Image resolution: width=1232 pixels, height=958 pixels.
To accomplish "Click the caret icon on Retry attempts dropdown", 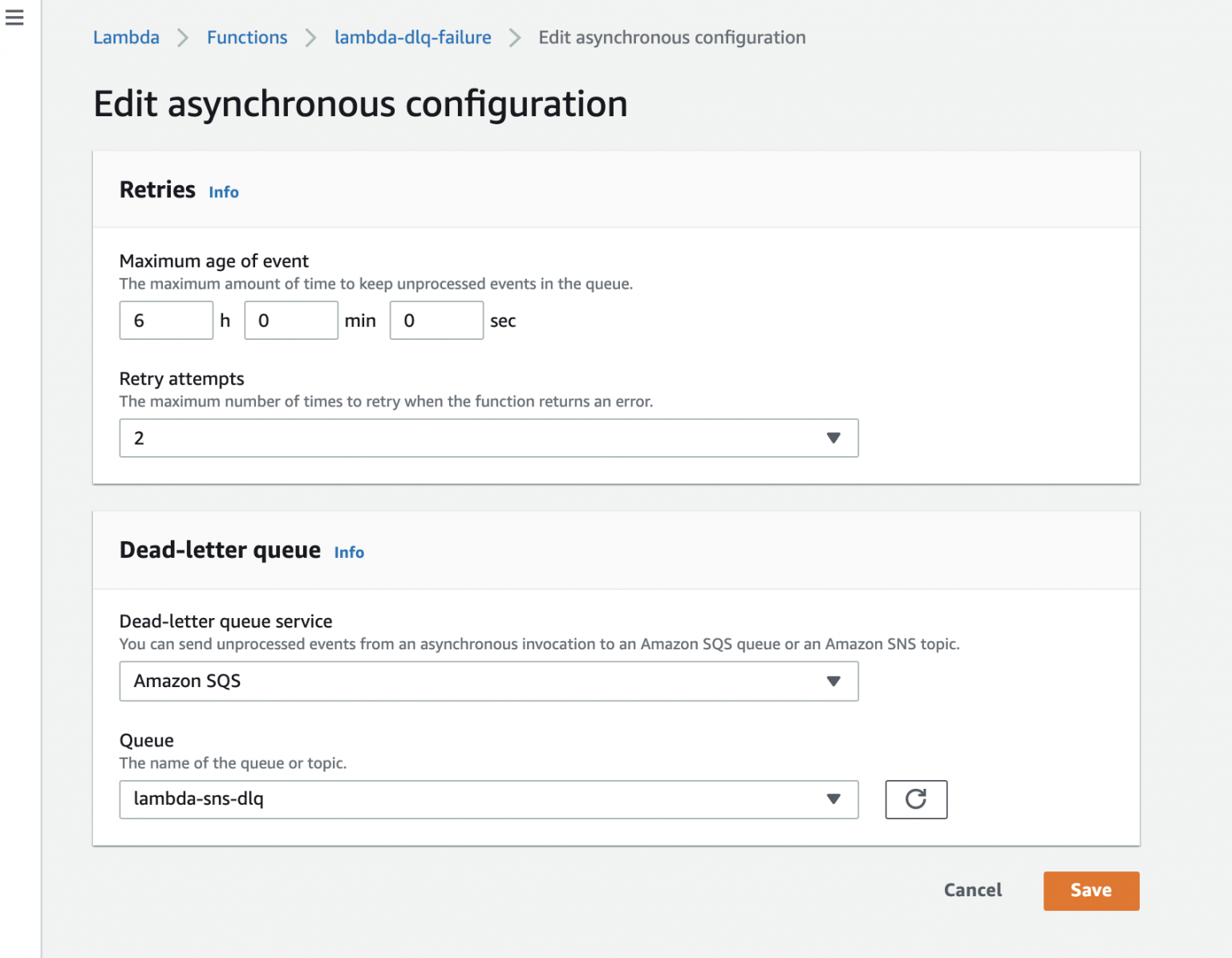I will [x=833, y=438].
